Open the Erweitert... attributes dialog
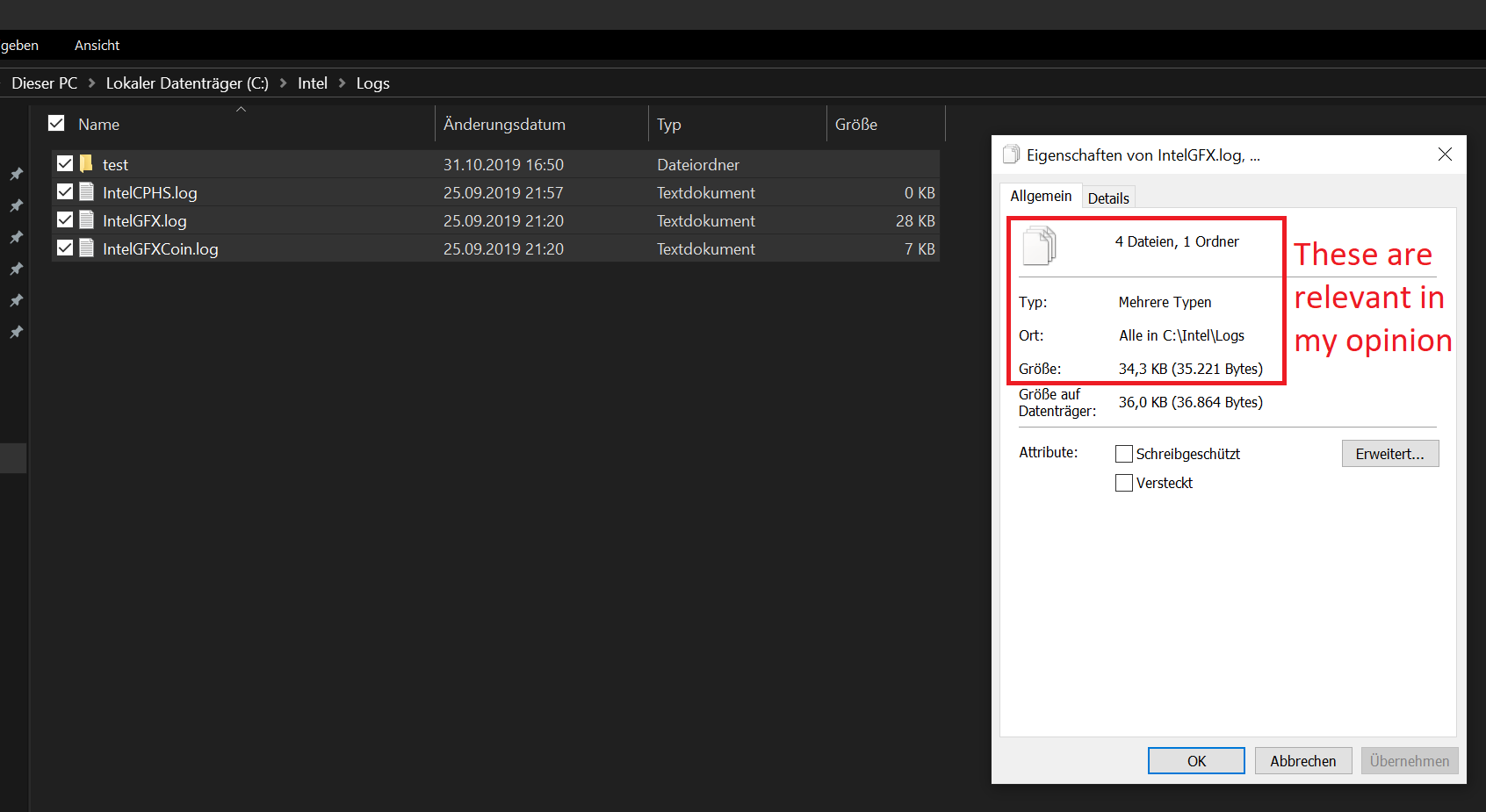The width and height of the screenshot is (1486, 812). (1390, 454)
